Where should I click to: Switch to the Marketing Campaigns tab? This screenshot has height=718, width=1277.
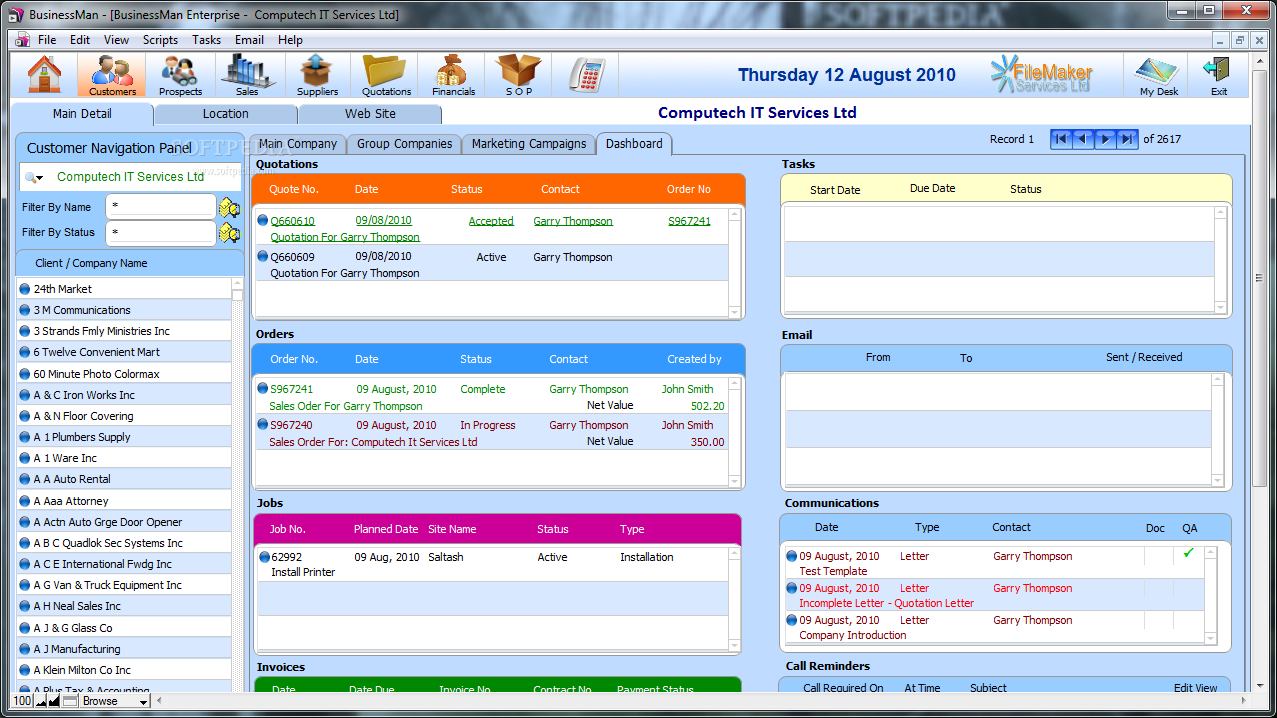coord(529,144)
